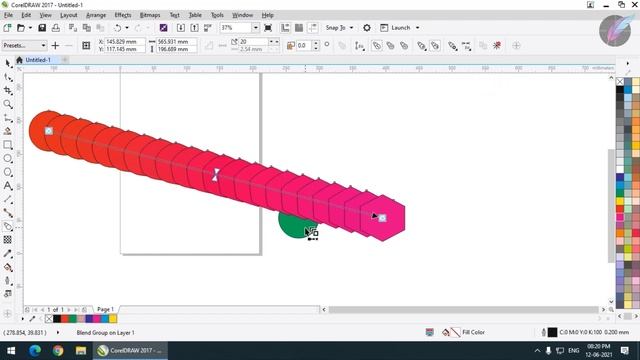The image size is (640, 360).
Task: Click the blend direction angle field
Action: pos(303,45)
